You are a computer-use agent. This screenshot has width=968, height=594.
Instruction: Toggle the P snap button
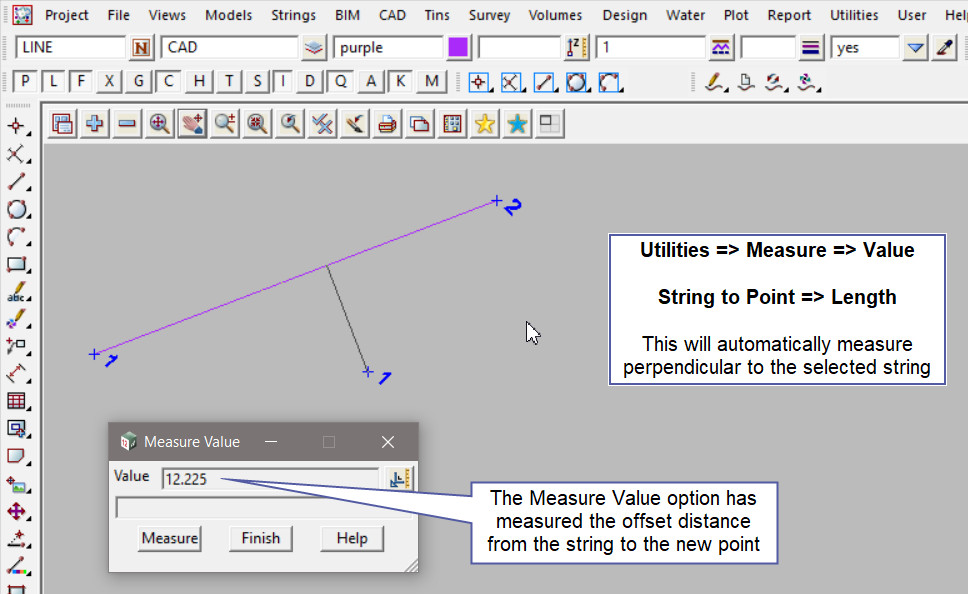coord(26,82)
